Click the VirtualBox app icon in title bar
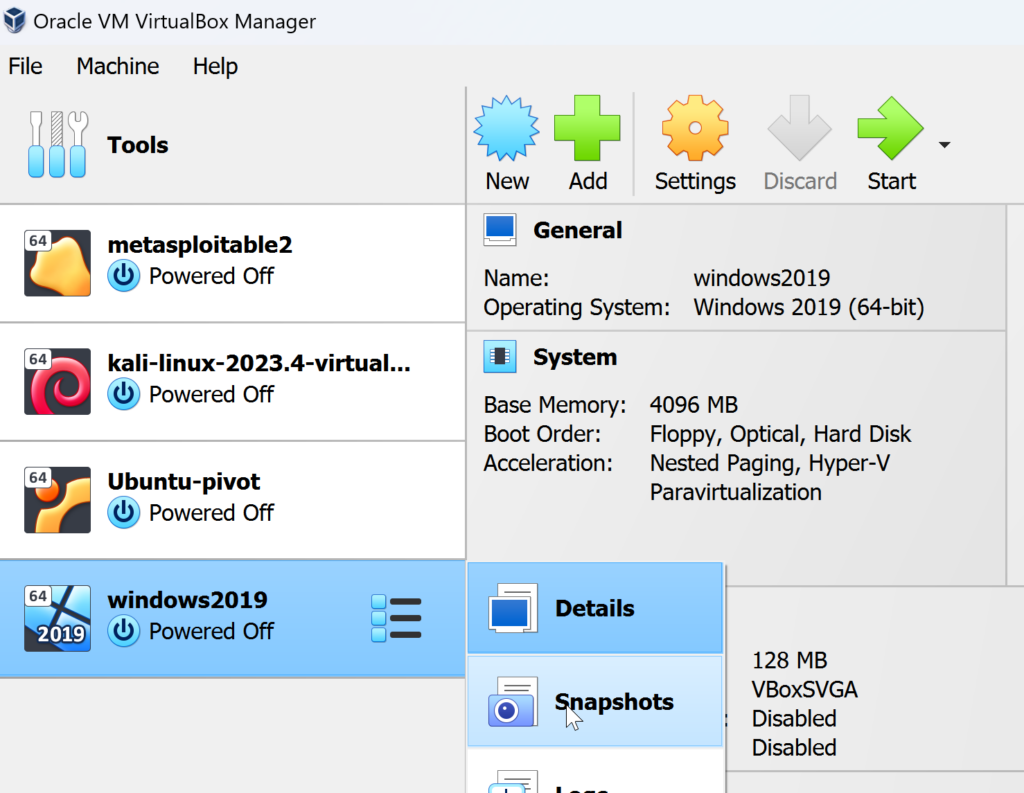 coord(14,21)
